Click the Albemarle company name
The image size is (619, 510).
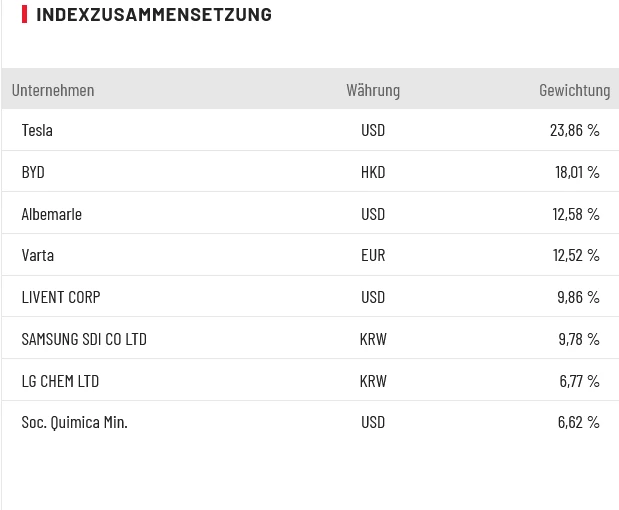52,214
